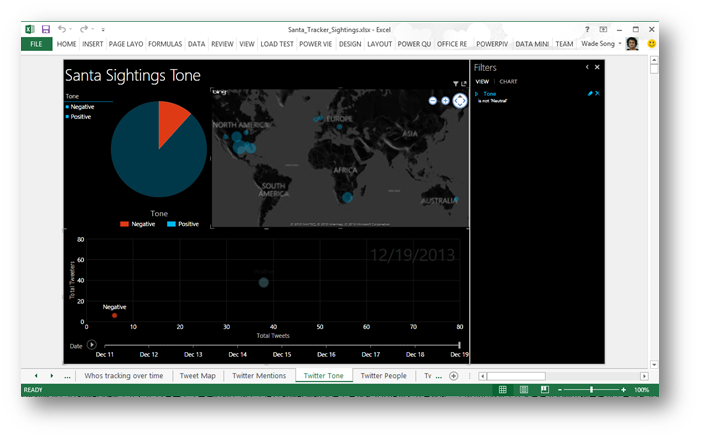Click the Positive scatter bubble
Viewport: 701px width, 439px height.
point(264,283)
